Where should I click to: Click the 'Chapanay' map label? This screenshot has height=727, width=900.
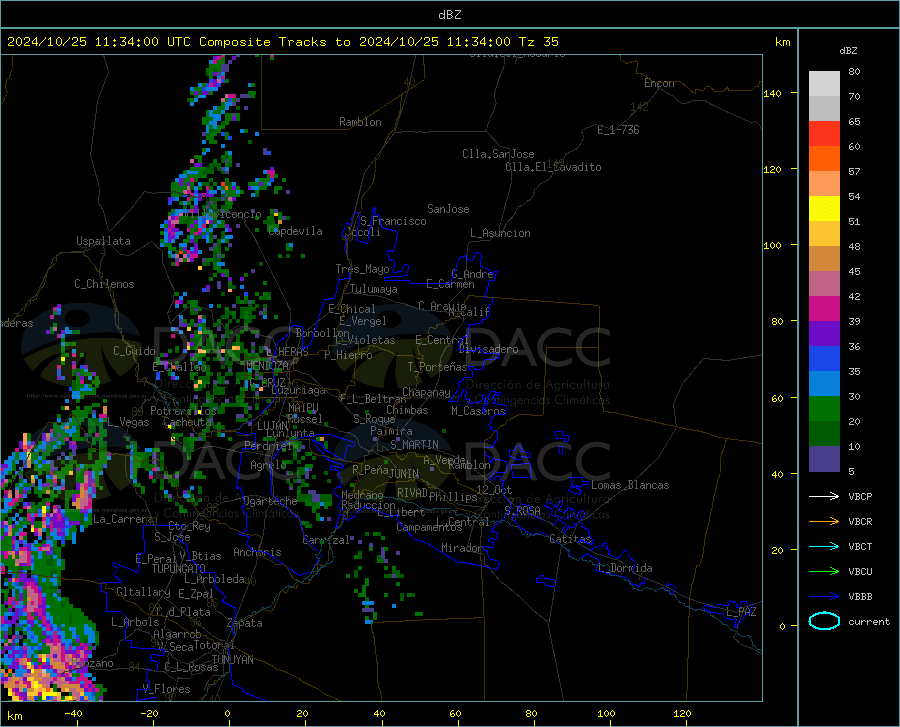point(426,392)
